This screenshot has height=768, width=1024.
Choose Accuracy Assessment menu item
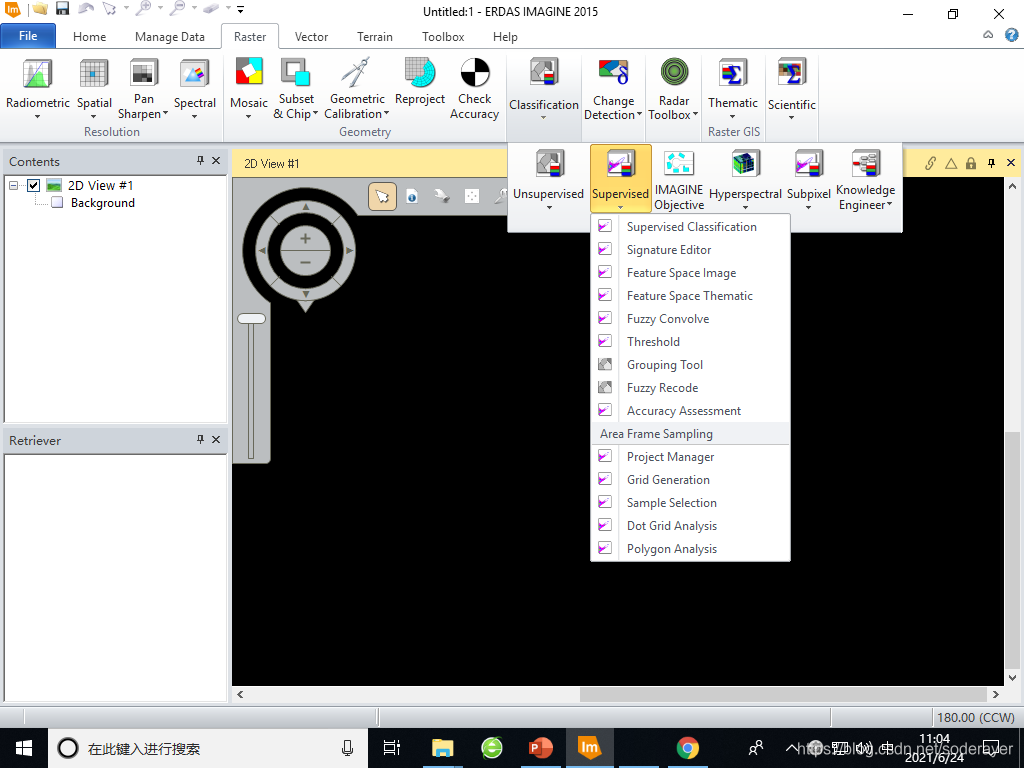tap(690, 410)
